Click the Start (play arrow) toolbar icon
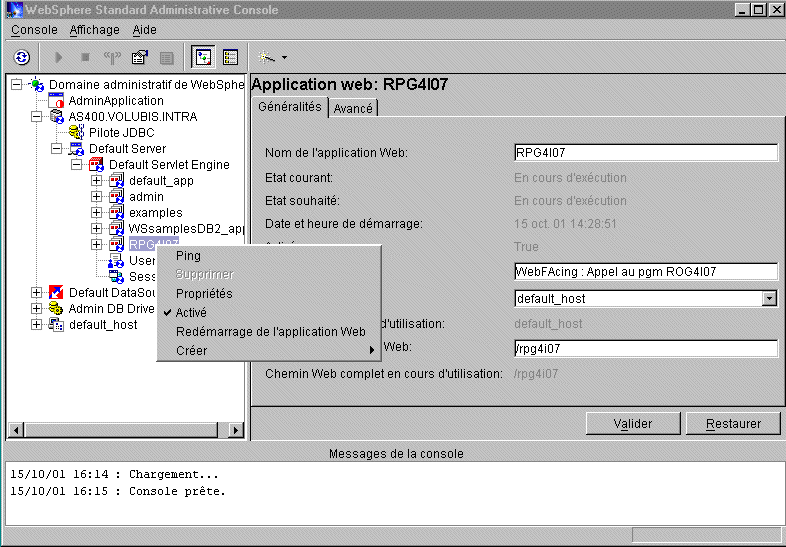 pos(59,58)
